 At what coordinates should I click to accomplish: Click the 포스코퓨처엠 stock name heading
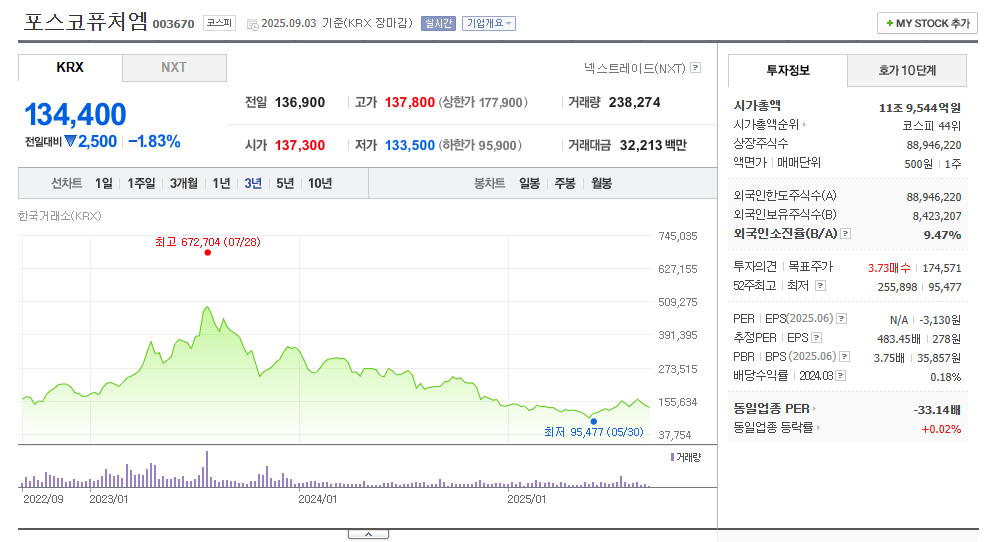coord(86,22)
